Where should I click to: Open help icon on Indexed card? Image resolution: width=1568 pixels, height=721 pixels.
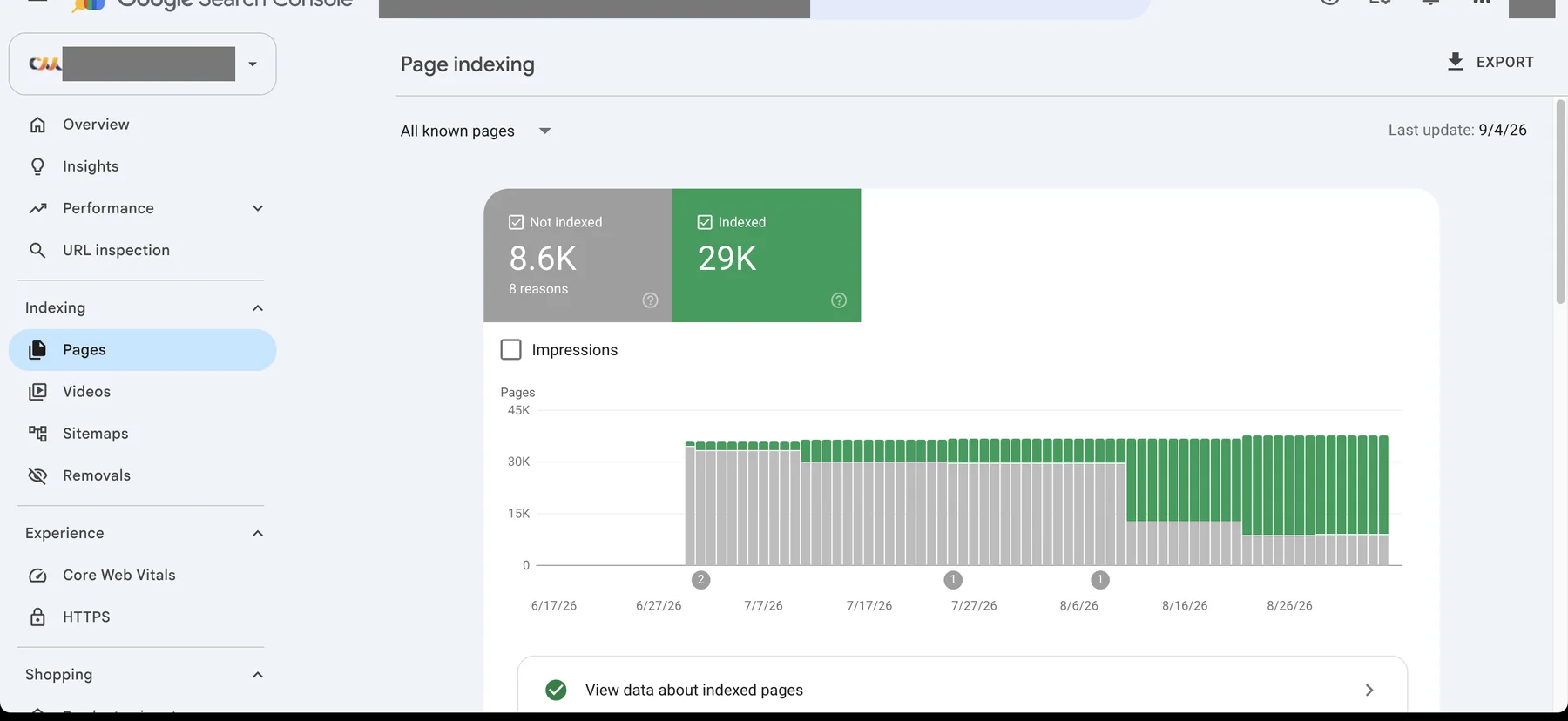(x=839, y=300)
